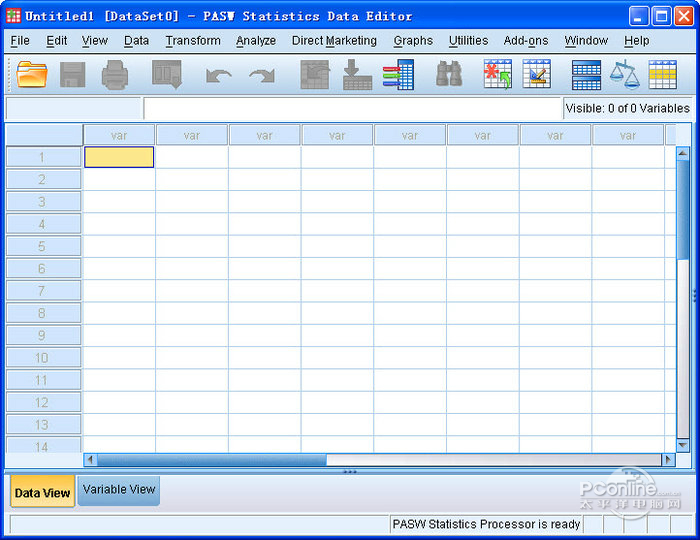Image resolution: width=700 pixels, height=540 pixels.
Task: Click the Insert Variable icon with pencil
Action: (x=537, y=74)
